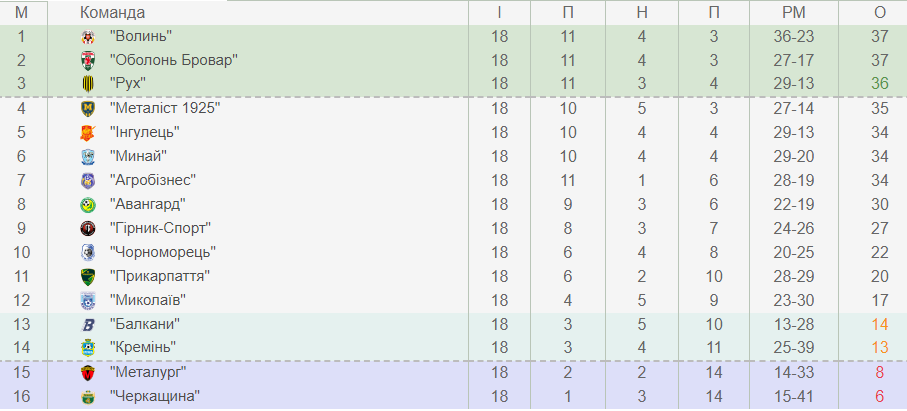The height and width of the screenshot is (411, 907).
Task: Click the Hirnyk-Sport club crest
Action: (x=88, y=228)
